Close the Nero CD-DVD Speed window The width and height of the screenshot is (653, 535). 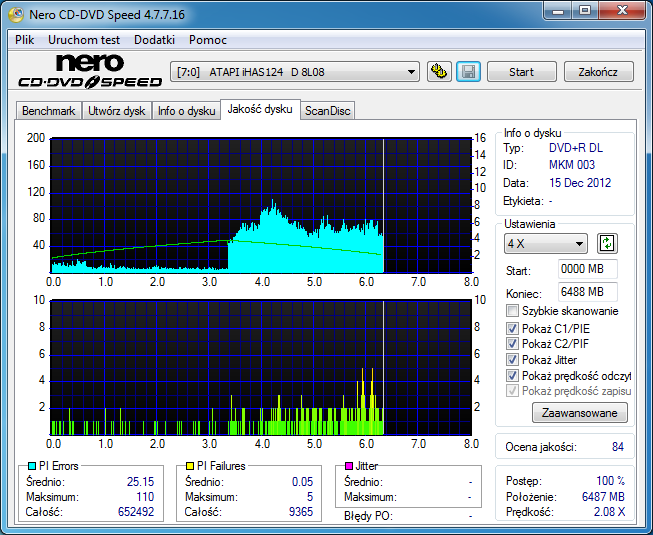622,11
